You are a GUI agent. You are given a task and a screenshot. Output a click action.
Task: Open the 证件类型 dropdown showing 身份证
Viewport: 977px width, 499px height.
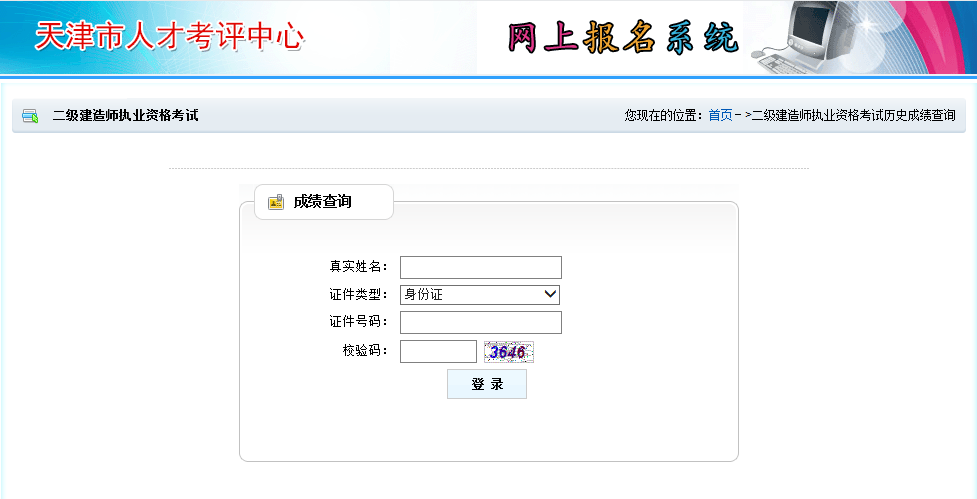480,295
